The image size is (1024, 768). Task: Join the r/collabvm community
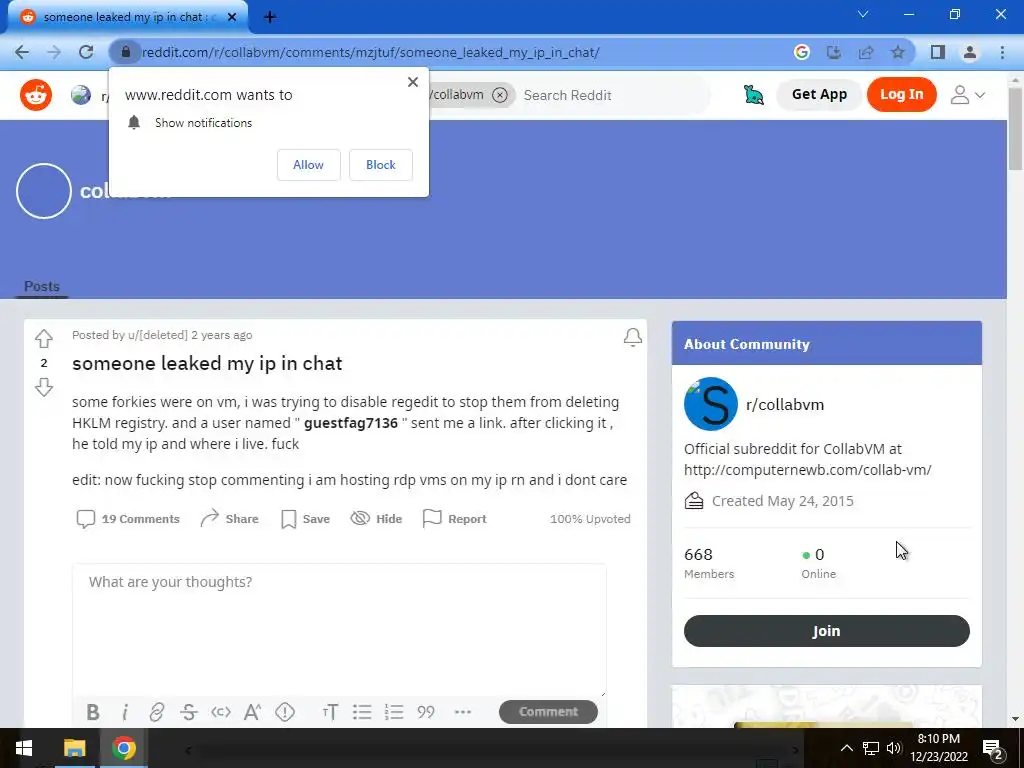point(826,631)
